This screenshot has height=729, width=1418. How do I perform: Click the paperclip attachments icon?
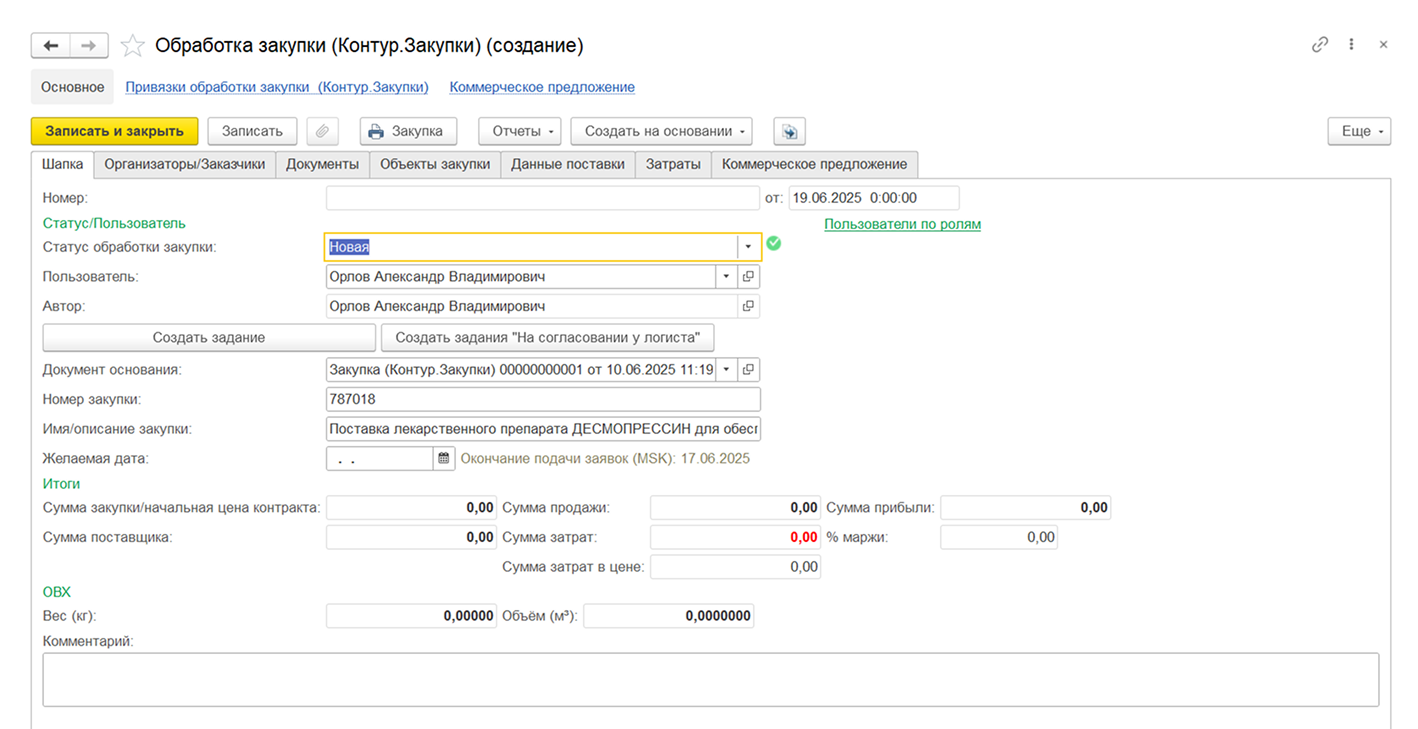pos(323,131)
